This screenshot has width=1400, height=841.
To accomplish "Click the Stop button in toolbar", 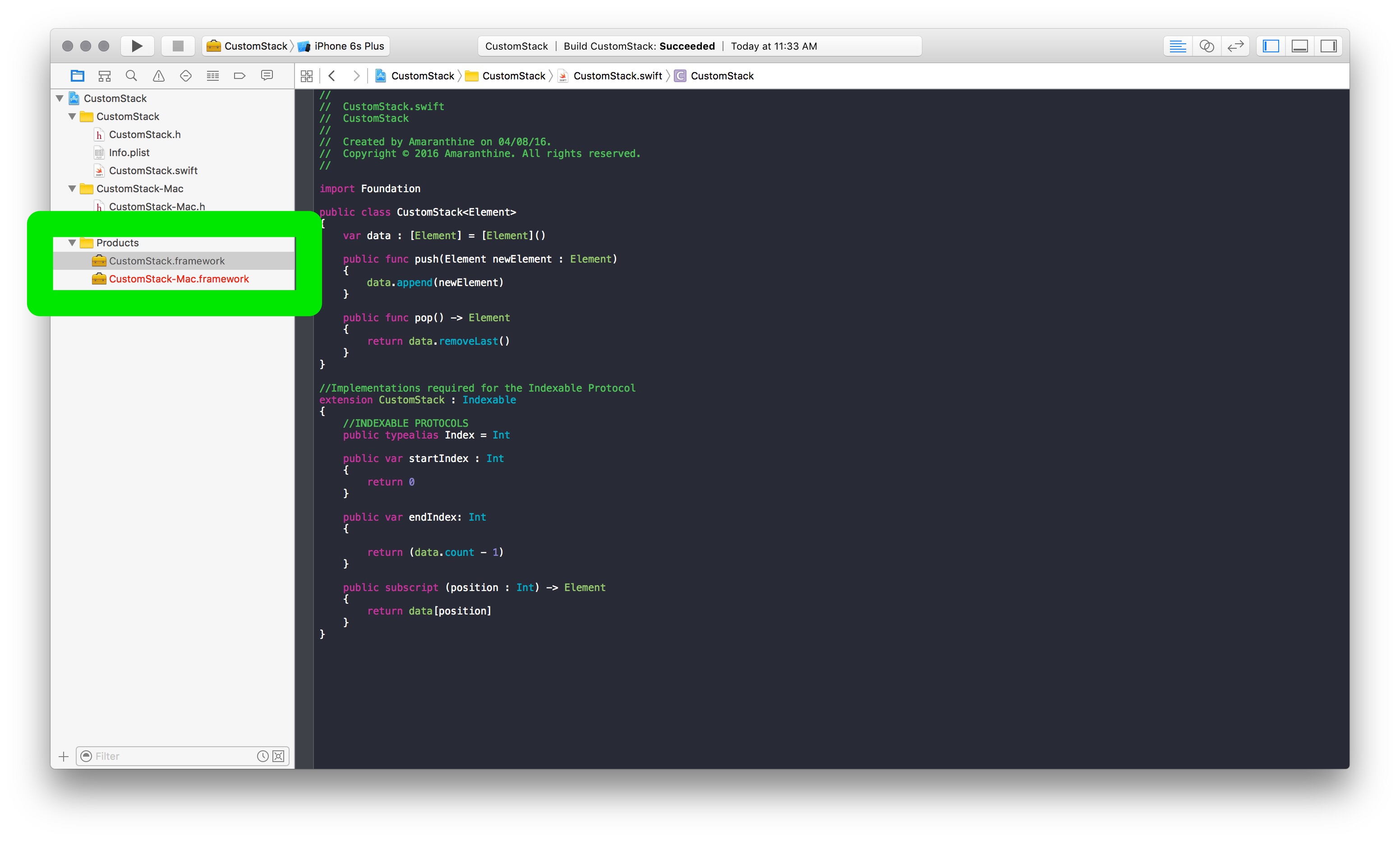I will (x=178, y=46).
